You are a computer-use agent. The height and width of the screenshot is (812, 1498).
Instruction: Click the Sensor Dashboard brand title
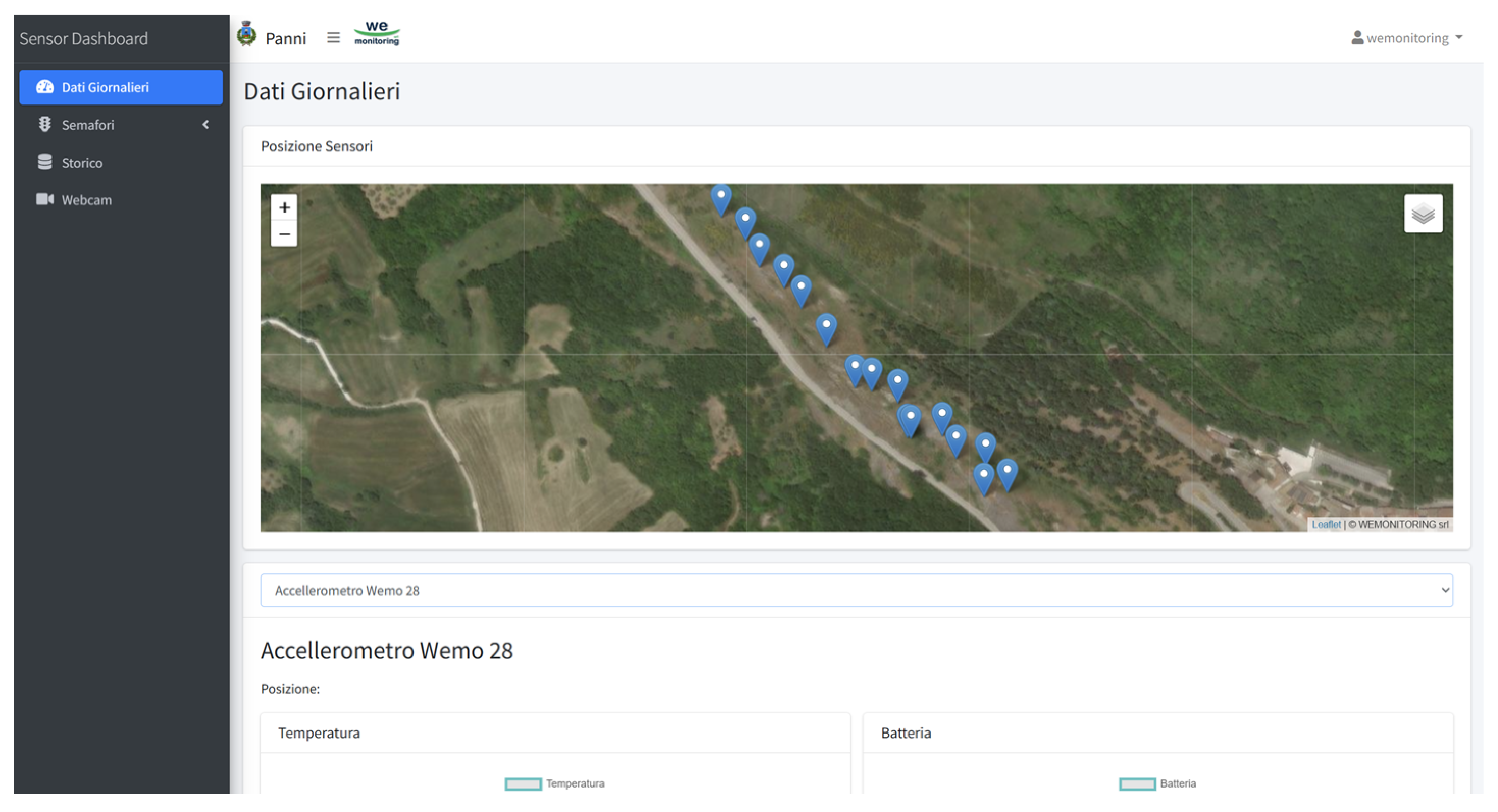point(84,39)
